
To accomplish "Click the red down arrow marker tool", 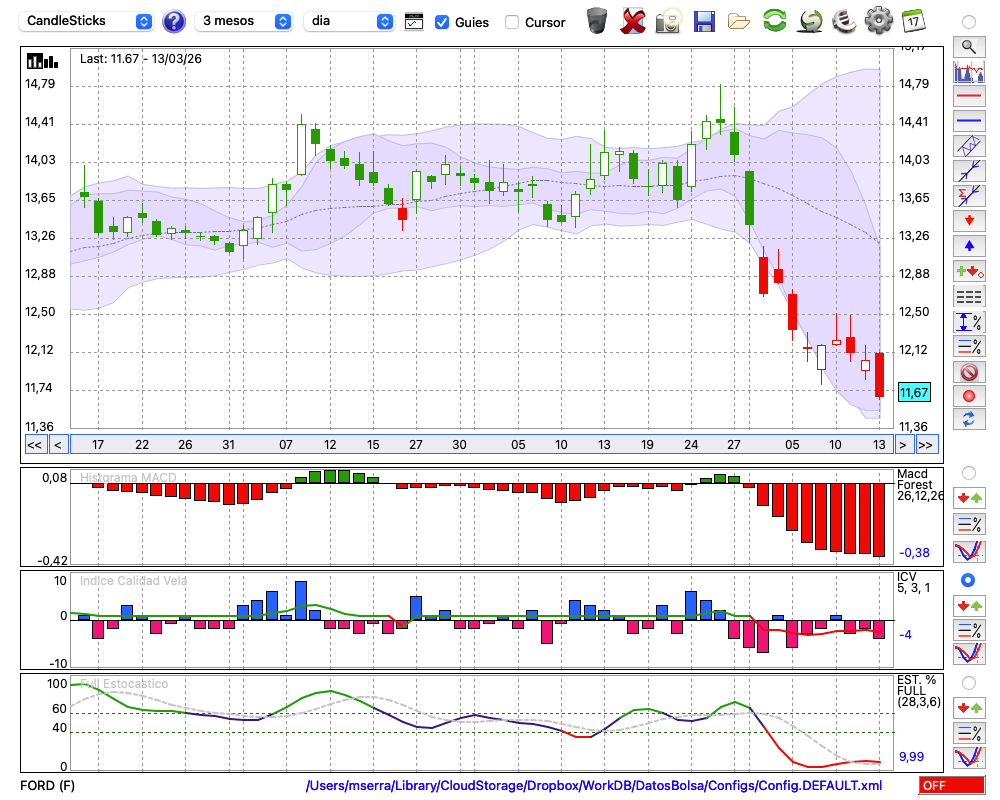I will point(968,220).
